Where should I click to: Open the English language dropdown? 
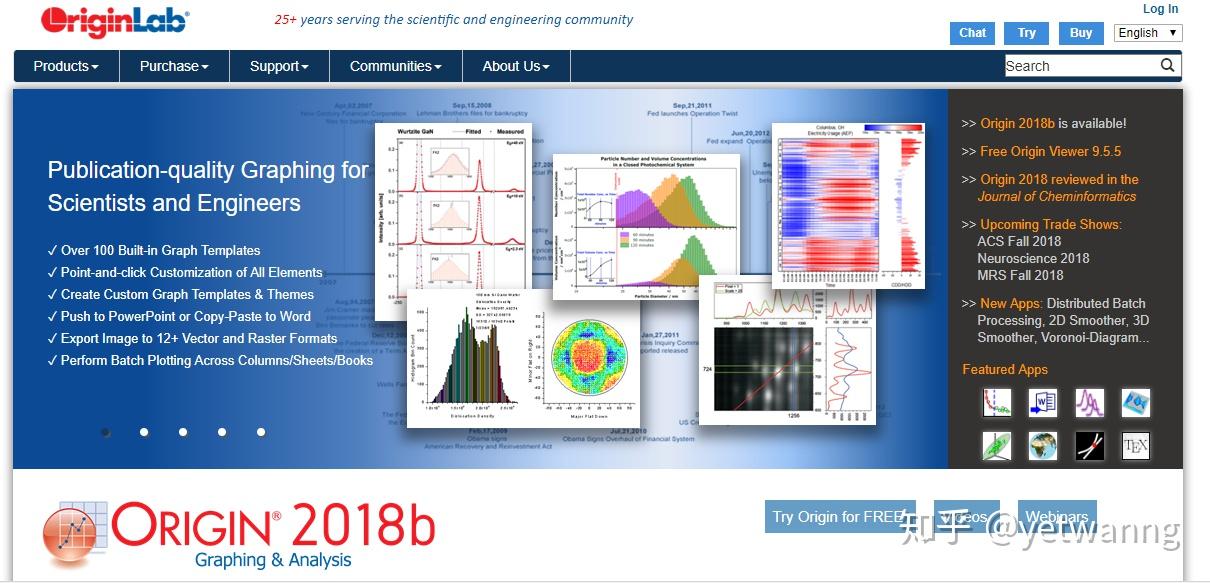1148,33
